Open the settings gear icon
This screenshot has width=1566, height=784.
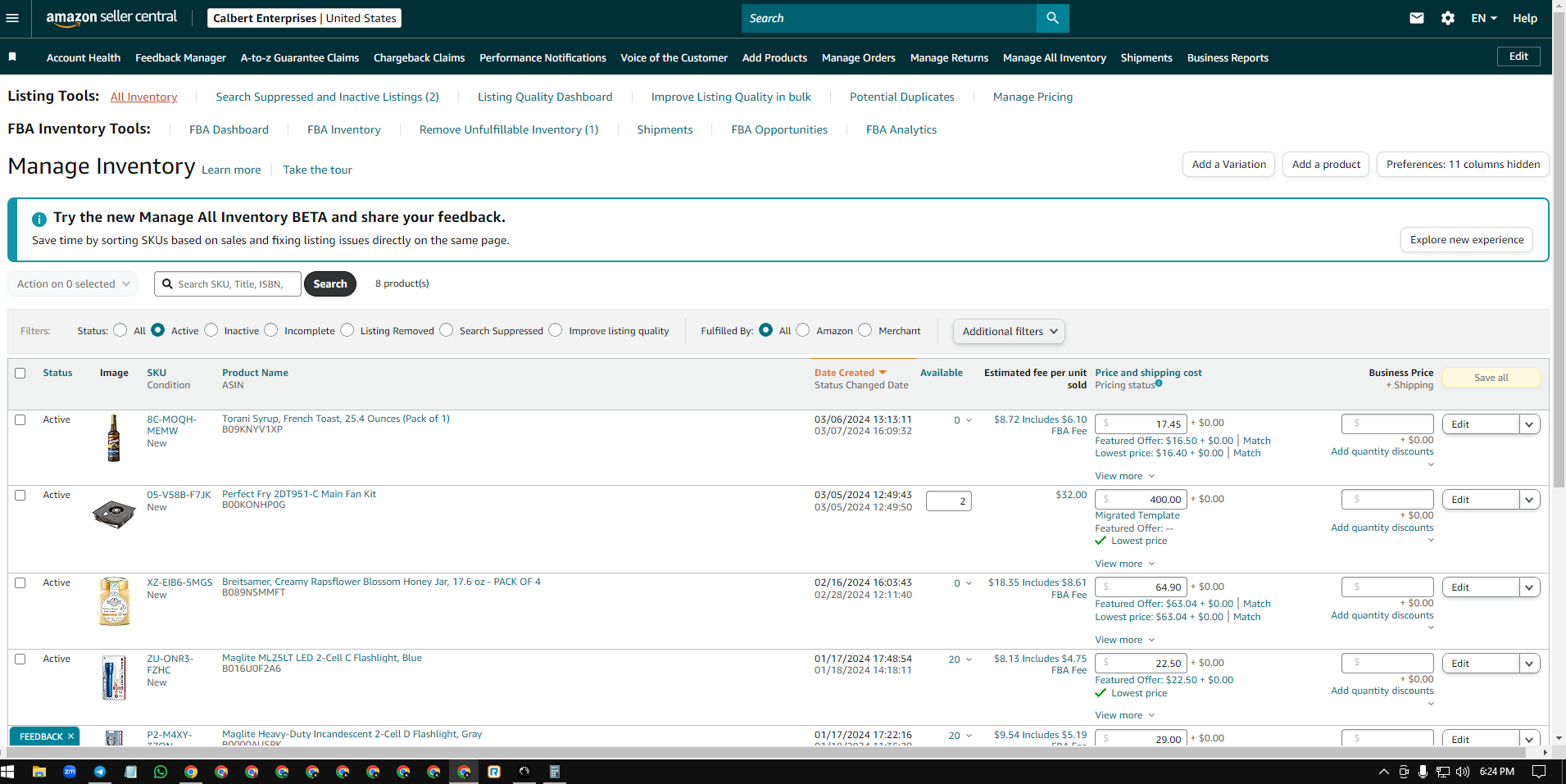pyautogui.click(x=1448, y=18)
